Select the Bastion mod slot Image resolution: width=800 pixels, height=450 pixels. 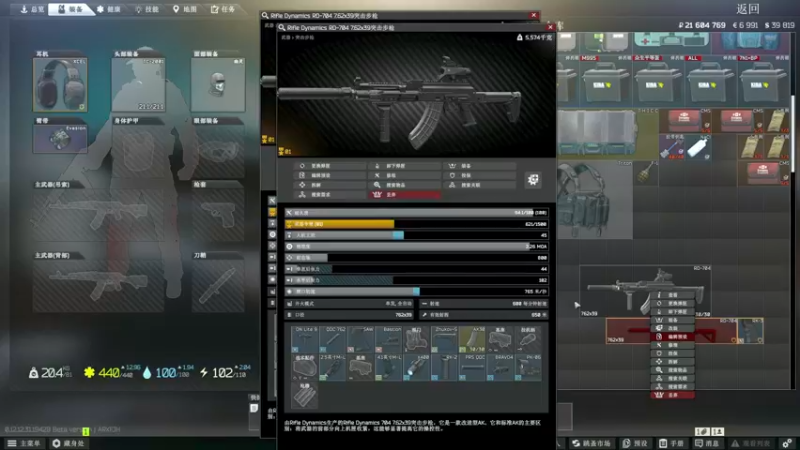(388, 340)
